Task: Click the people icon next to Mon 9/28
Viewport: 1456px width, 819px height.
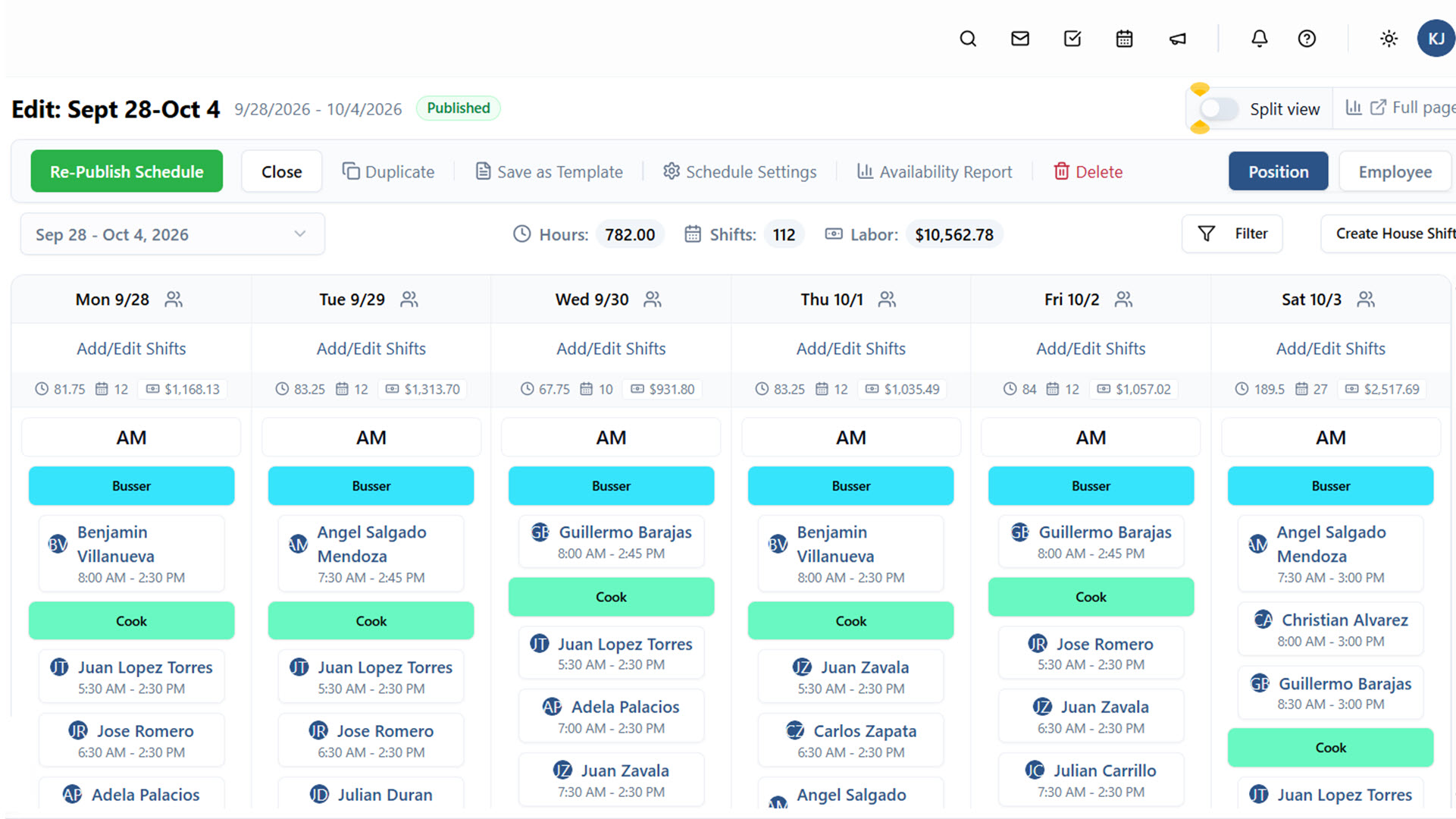Action: [x=174, y=300]
